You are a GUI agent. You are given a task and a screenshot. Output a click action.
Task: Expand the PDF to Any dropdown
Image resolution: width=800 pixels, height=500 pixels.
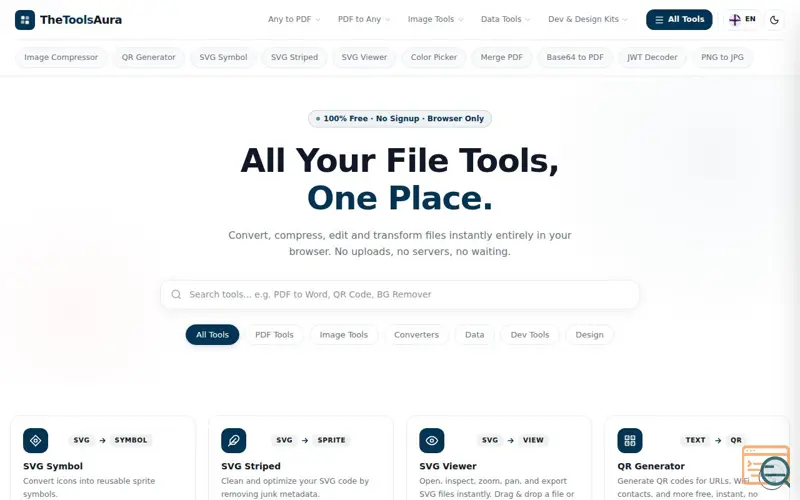364,19
